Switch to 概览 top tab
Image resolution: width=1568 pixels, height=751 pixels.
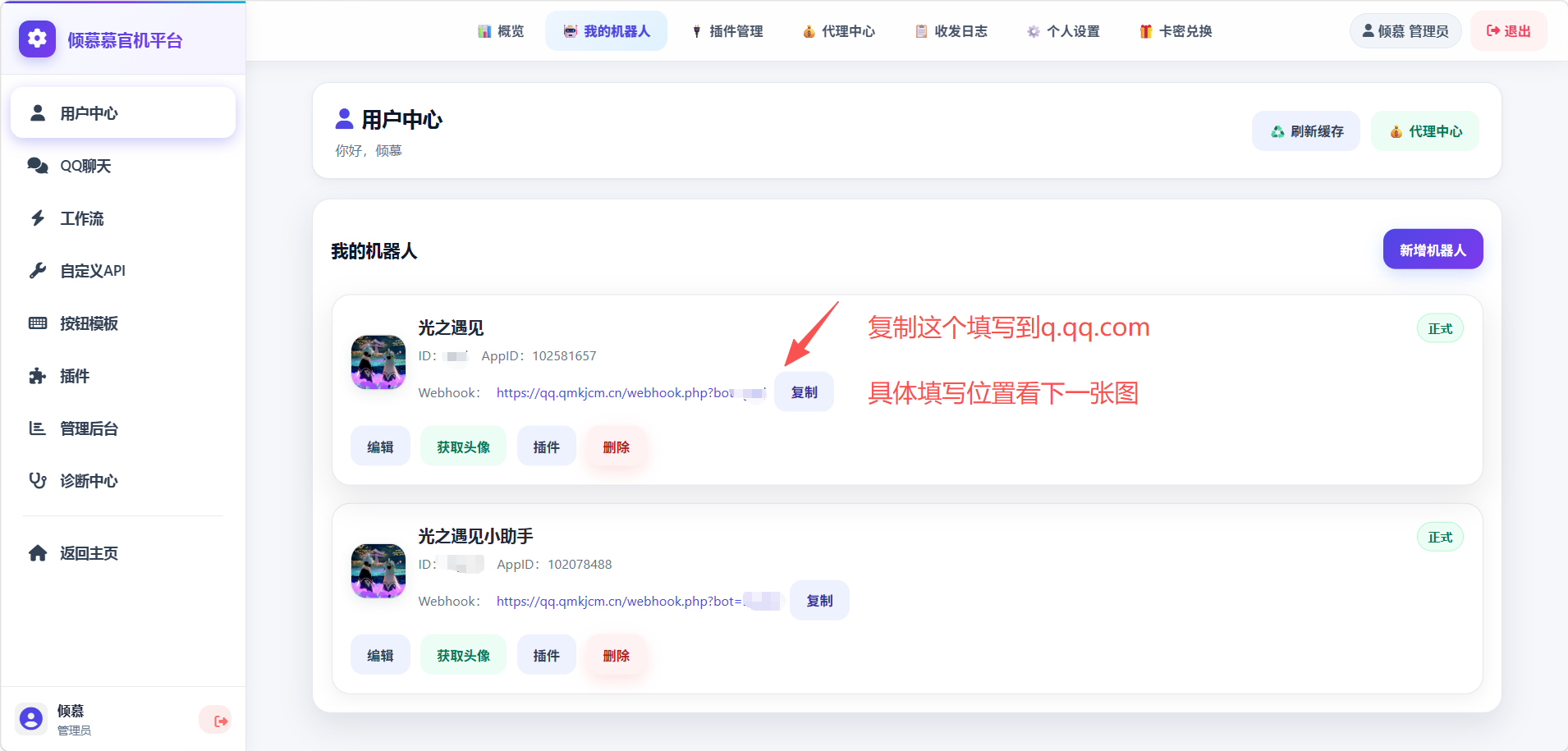tap(501, 31)
